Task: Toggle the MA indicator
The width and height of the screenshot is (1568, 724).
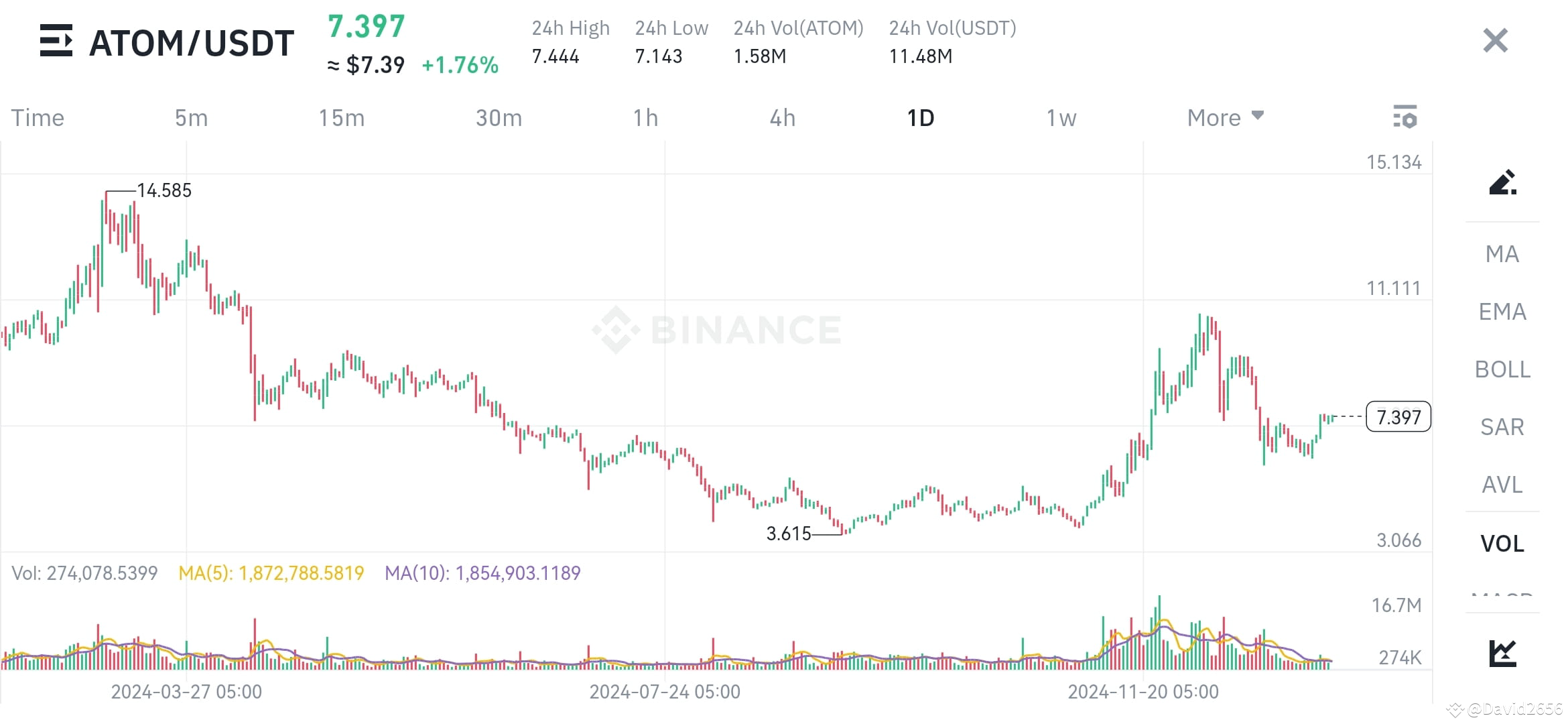Action: click(1502, 254)
